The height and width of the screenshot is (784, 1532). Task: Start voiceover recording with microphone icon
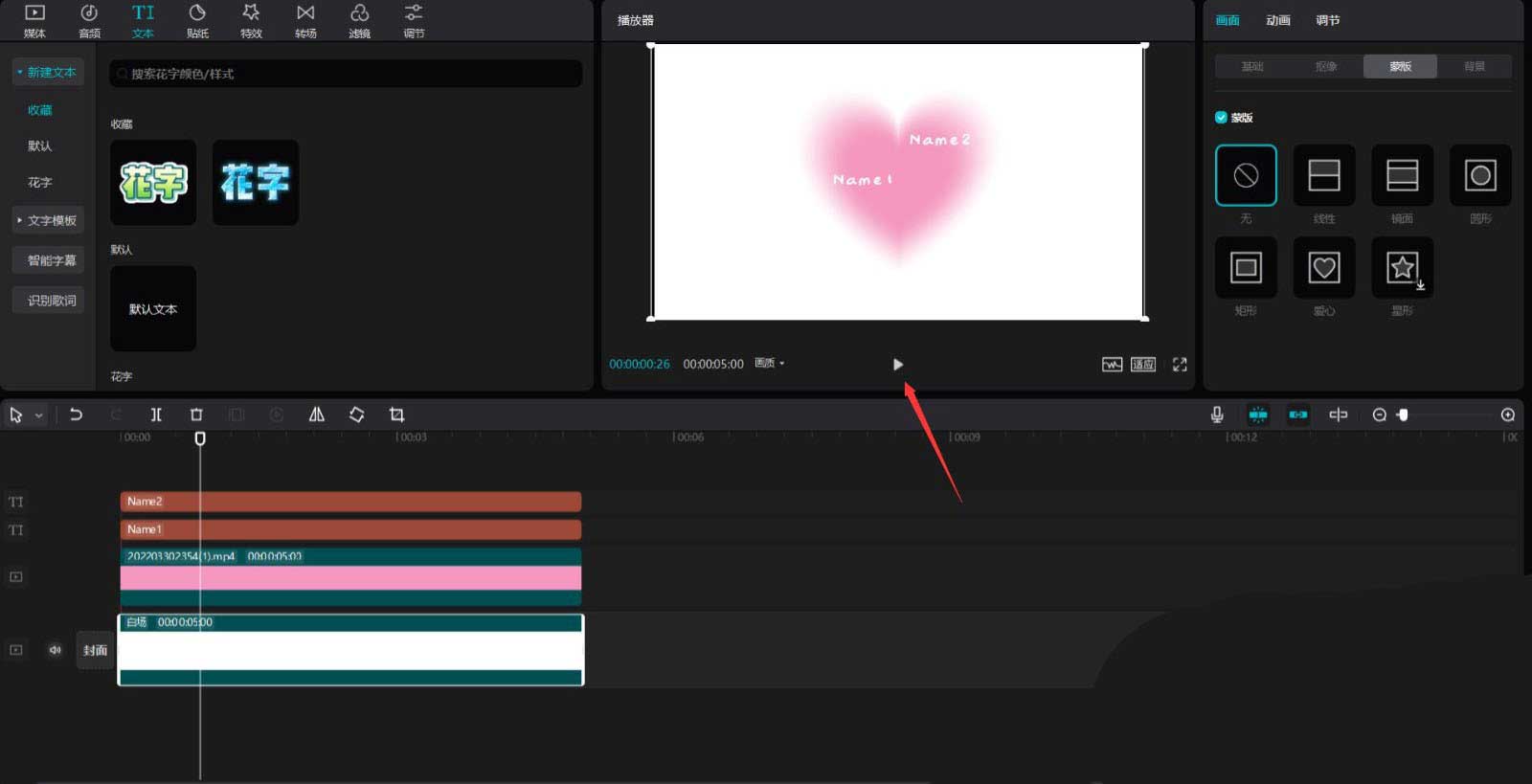pyautogui.click(x=1216, y=414)
